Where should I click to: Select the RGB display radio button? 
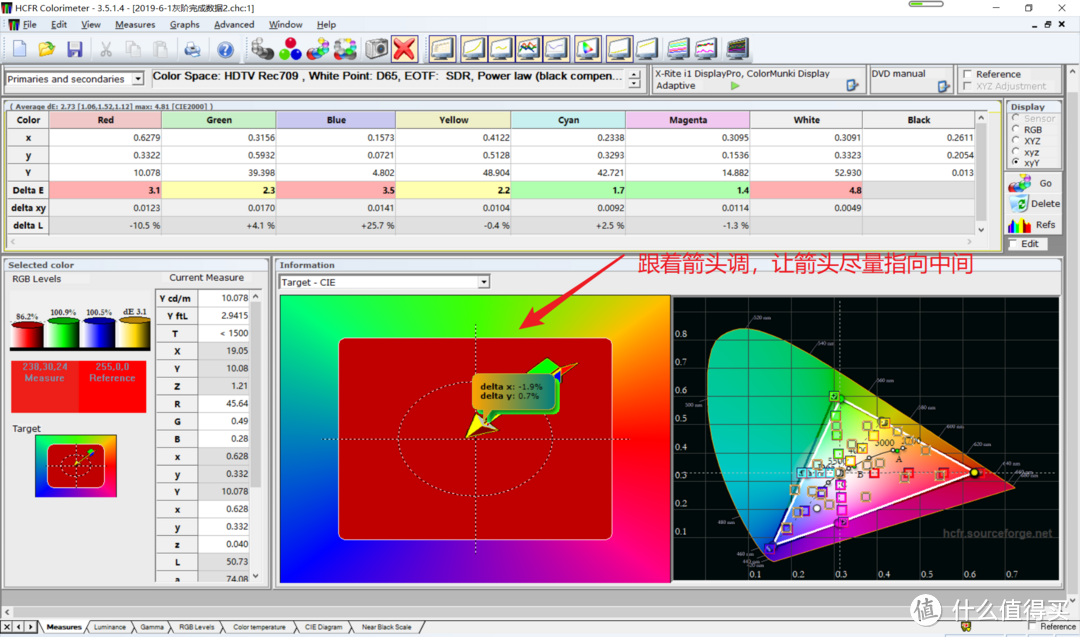coord(1017,129)
